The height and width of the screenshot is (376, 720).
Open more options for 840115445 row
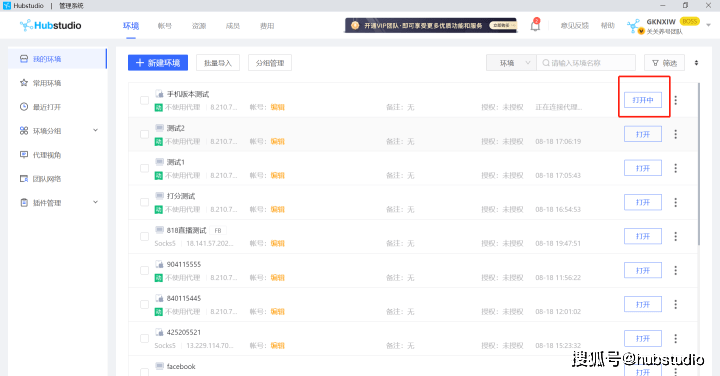tap(675, 304)
